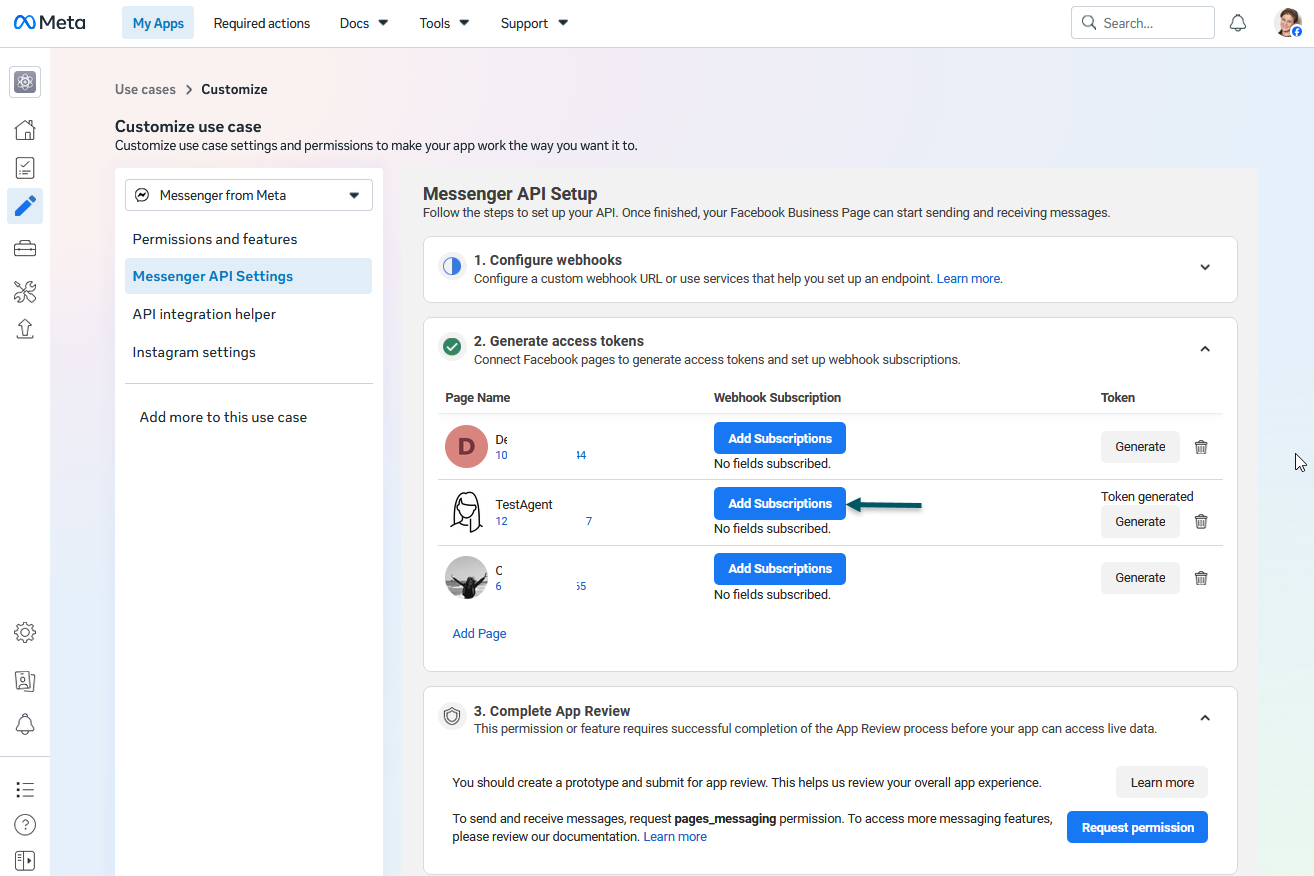Screen dimensions: 1314x876
Task: Click the shield icon for Complete App Review
Action: click(x=452, y=716)
